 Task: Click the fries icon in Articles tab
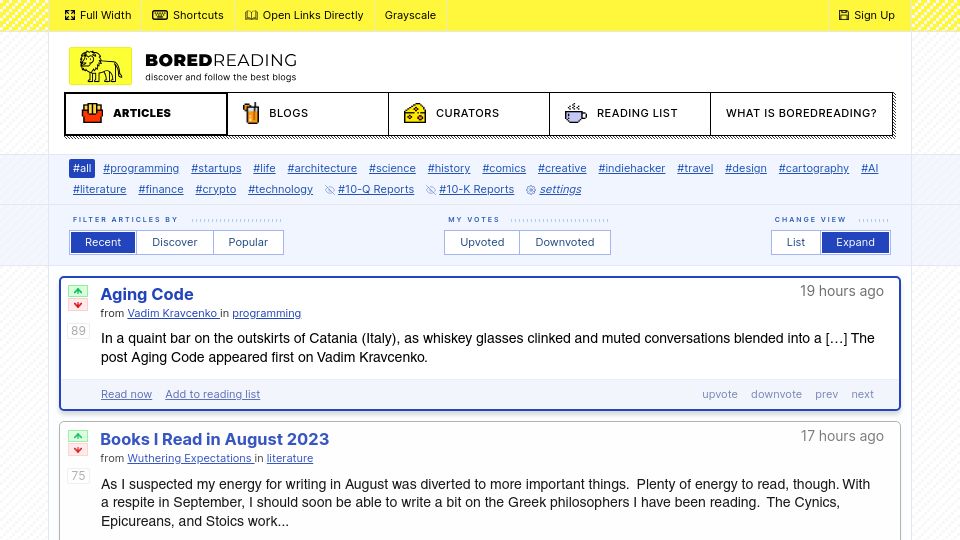point(92,113)
